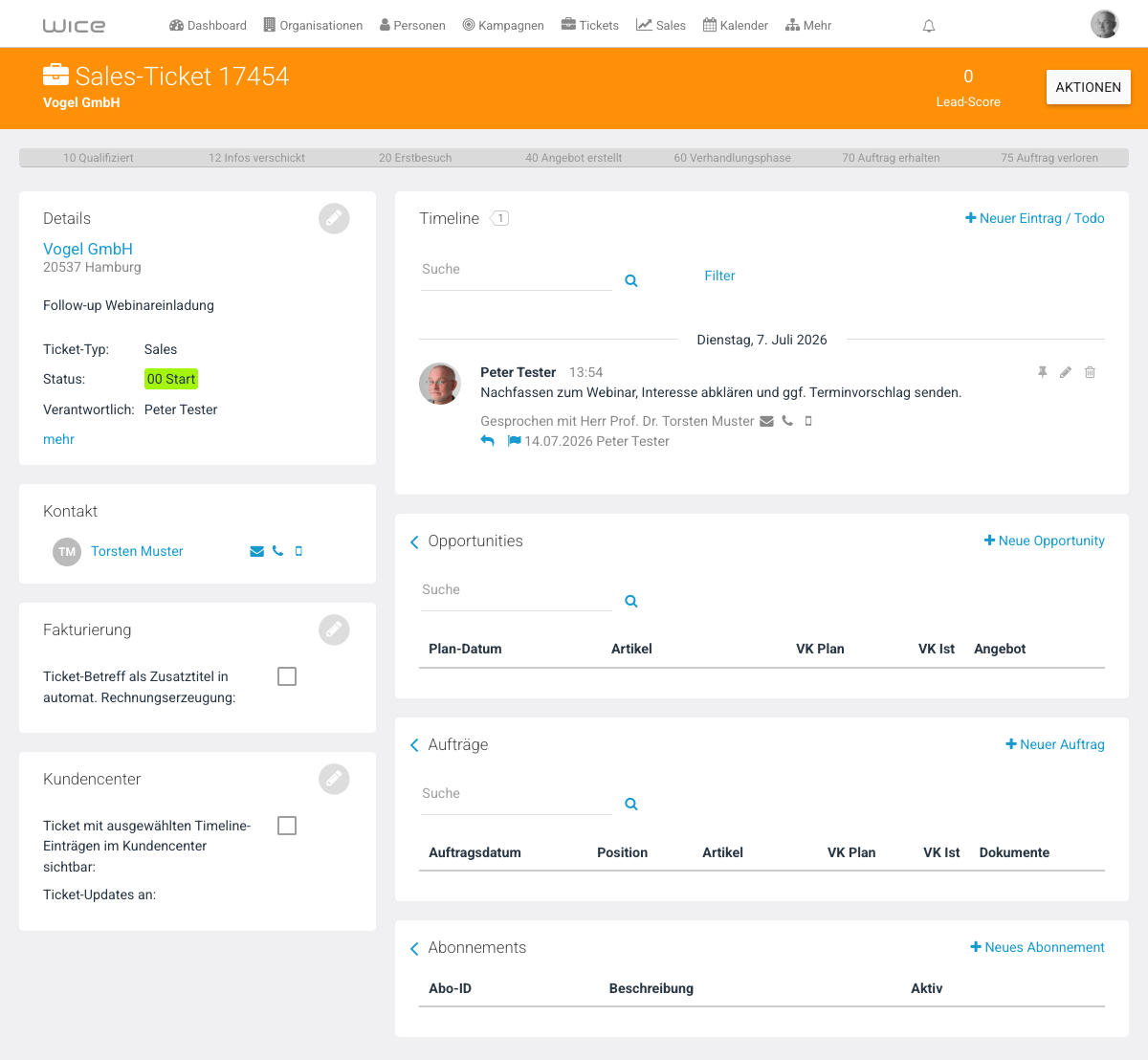The width and height of the screenshot is (1148, 1060).
Task: Edit Details panel with pencil icon
Action: pyautogui.click(x=334, y=218)
